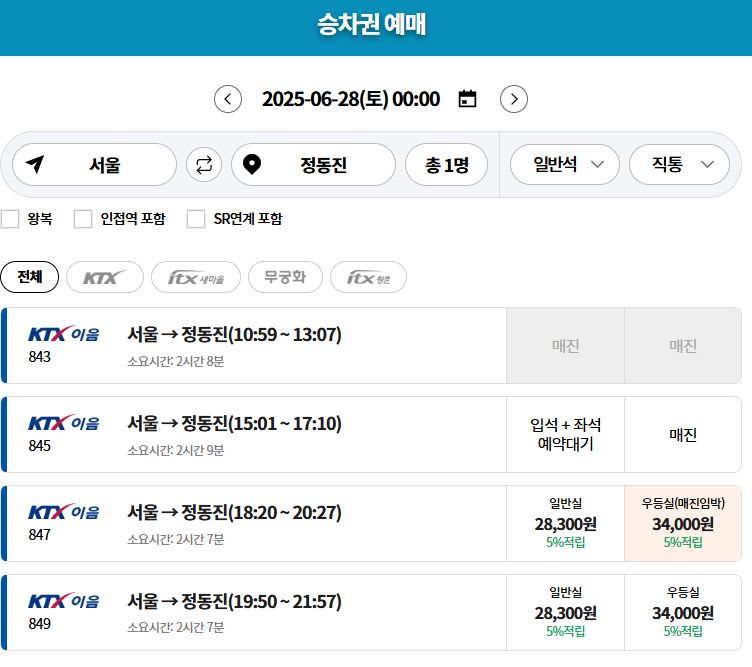Image resolution: width=752 pixels, height=667 pixels.
Task: Enable the 왕복 round-trip checkbox
Action: pos(10,219)
